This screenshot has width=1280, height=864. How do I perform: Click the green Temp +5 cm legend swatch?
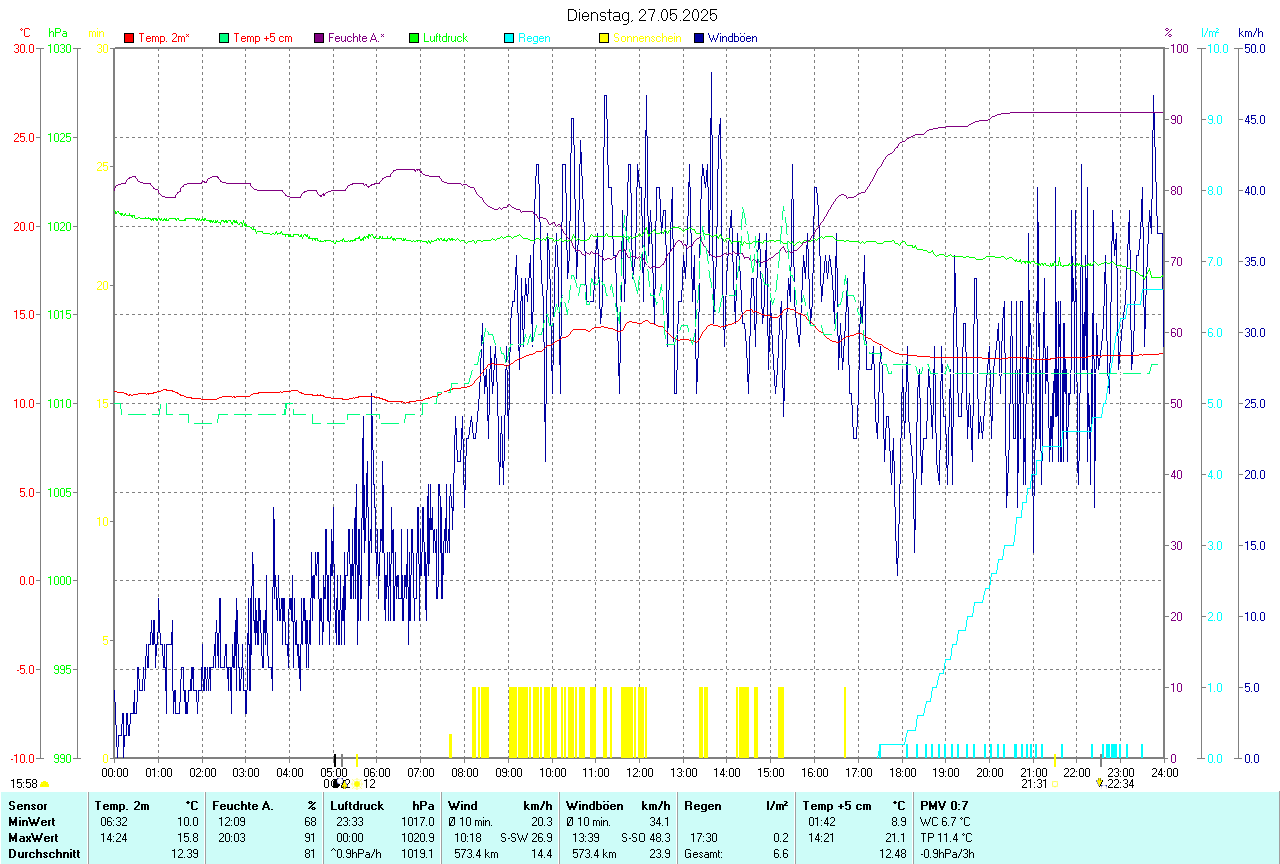tap(224, 38)
